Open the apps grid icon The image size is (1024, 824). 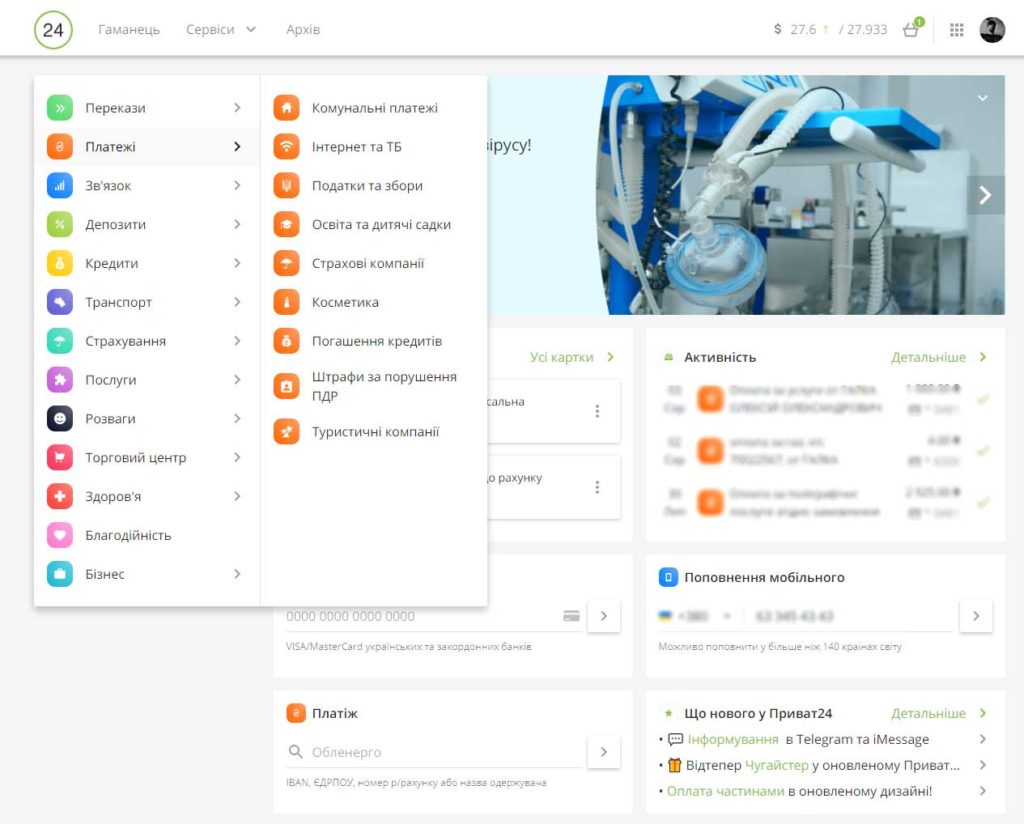[x=956, y=29]
